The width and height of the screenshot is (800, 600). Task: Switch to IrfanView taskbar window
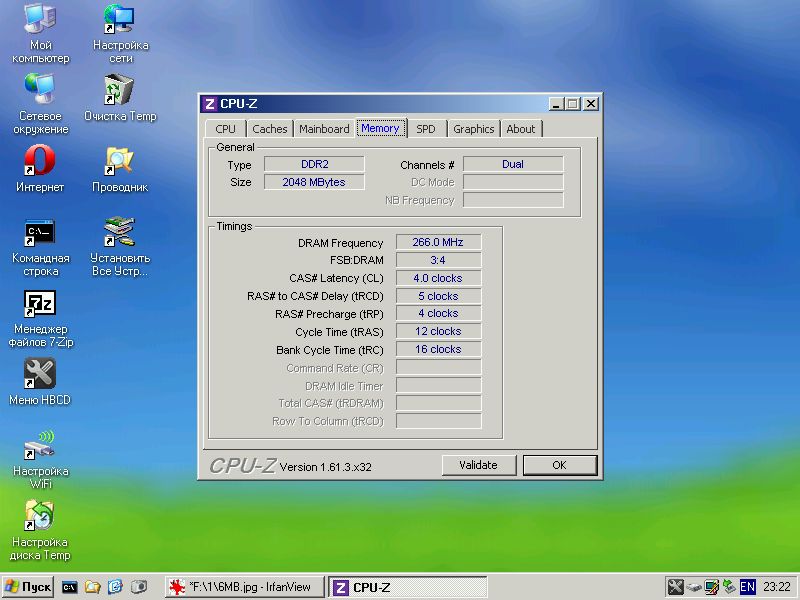tap(244, 587)
